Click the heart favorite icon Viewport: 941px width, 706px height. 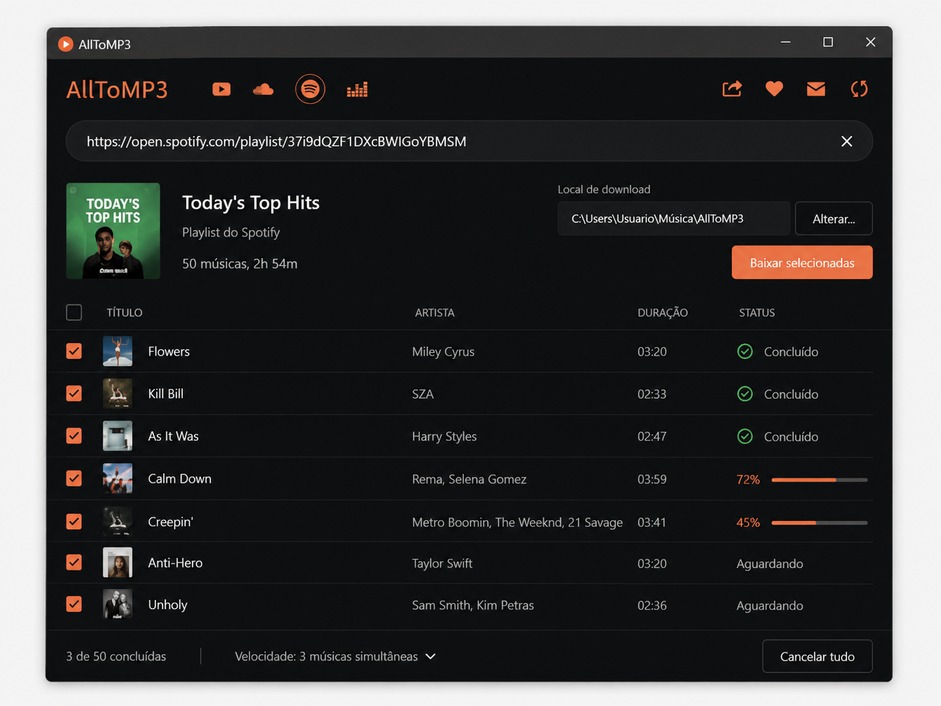coord(774,89)
